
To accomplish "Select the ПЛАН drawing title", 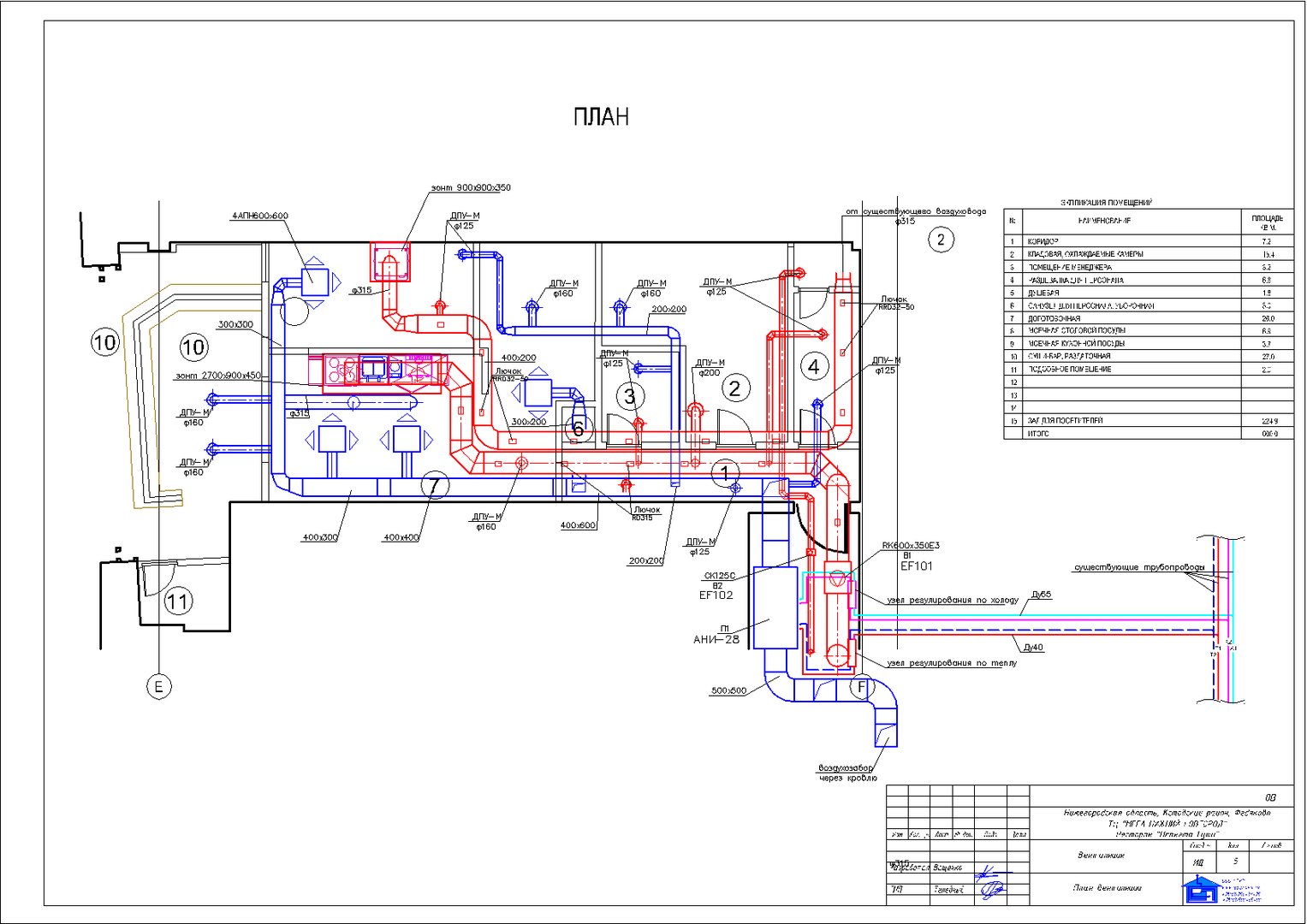I will [601, 116].
